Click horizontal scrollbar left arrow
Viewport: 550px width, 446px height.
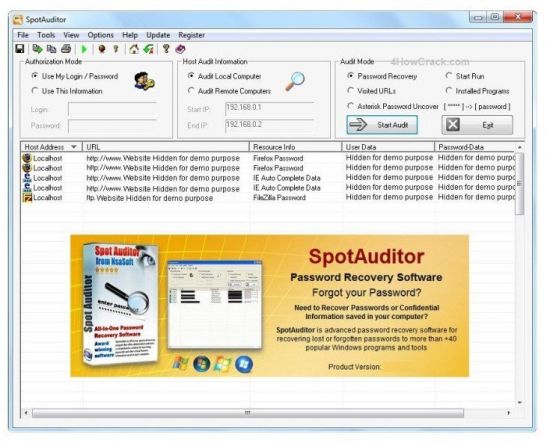coord(26,413)
